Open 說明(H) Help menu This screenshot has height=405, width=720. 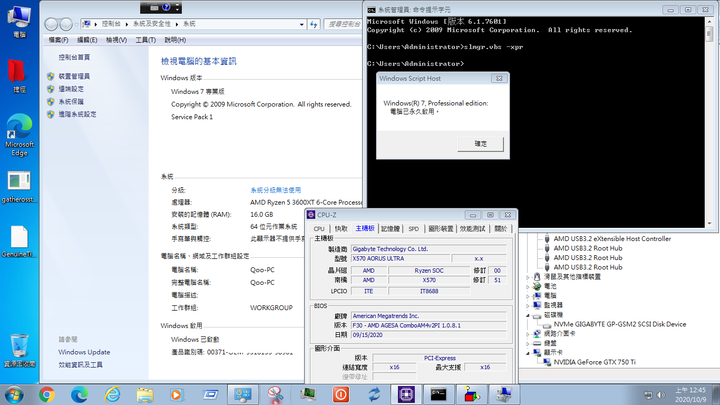175,40
